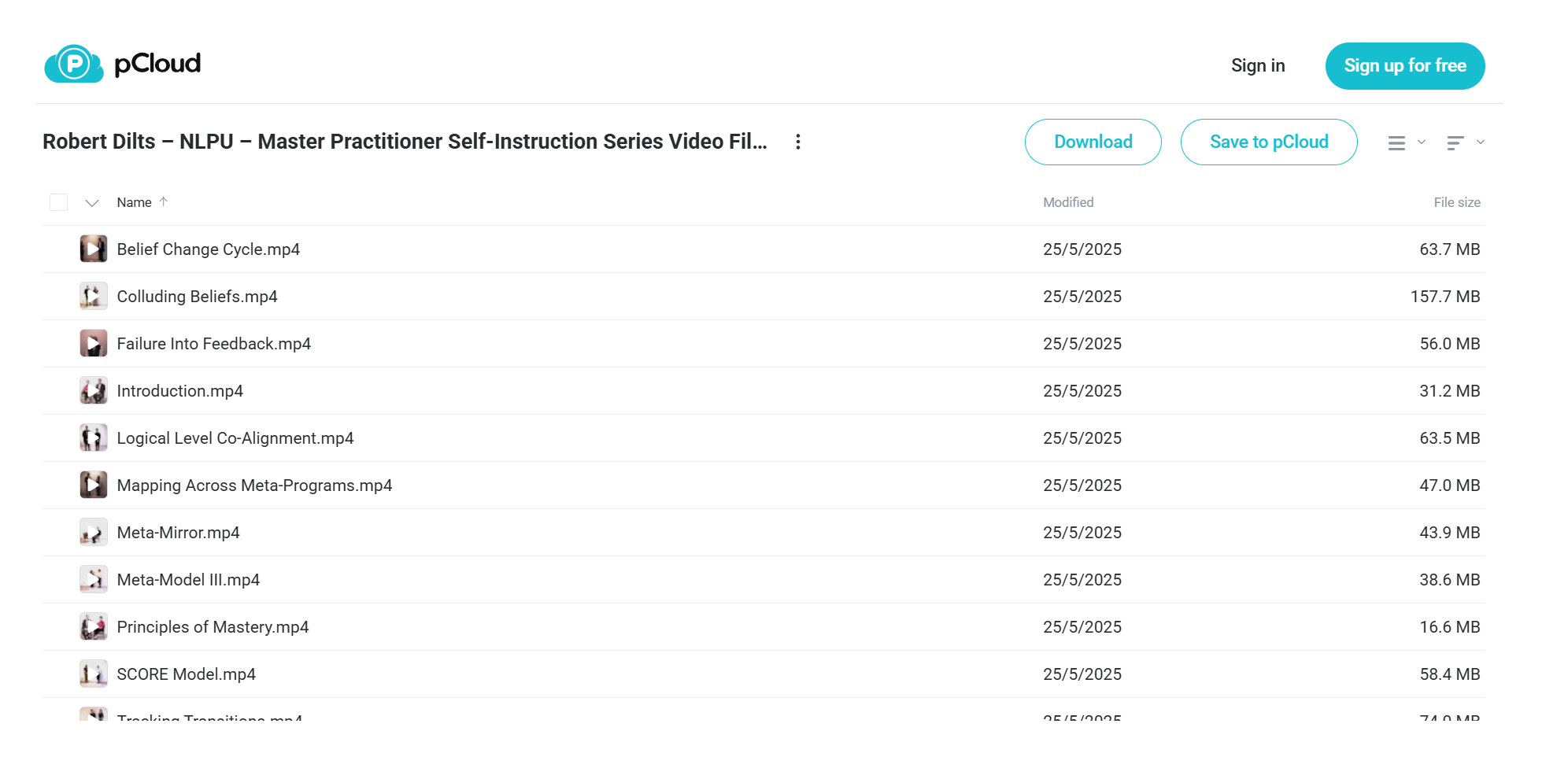Sort by the Modified column header
Screen dimensions: 1568x779
tap(1068, 202)
